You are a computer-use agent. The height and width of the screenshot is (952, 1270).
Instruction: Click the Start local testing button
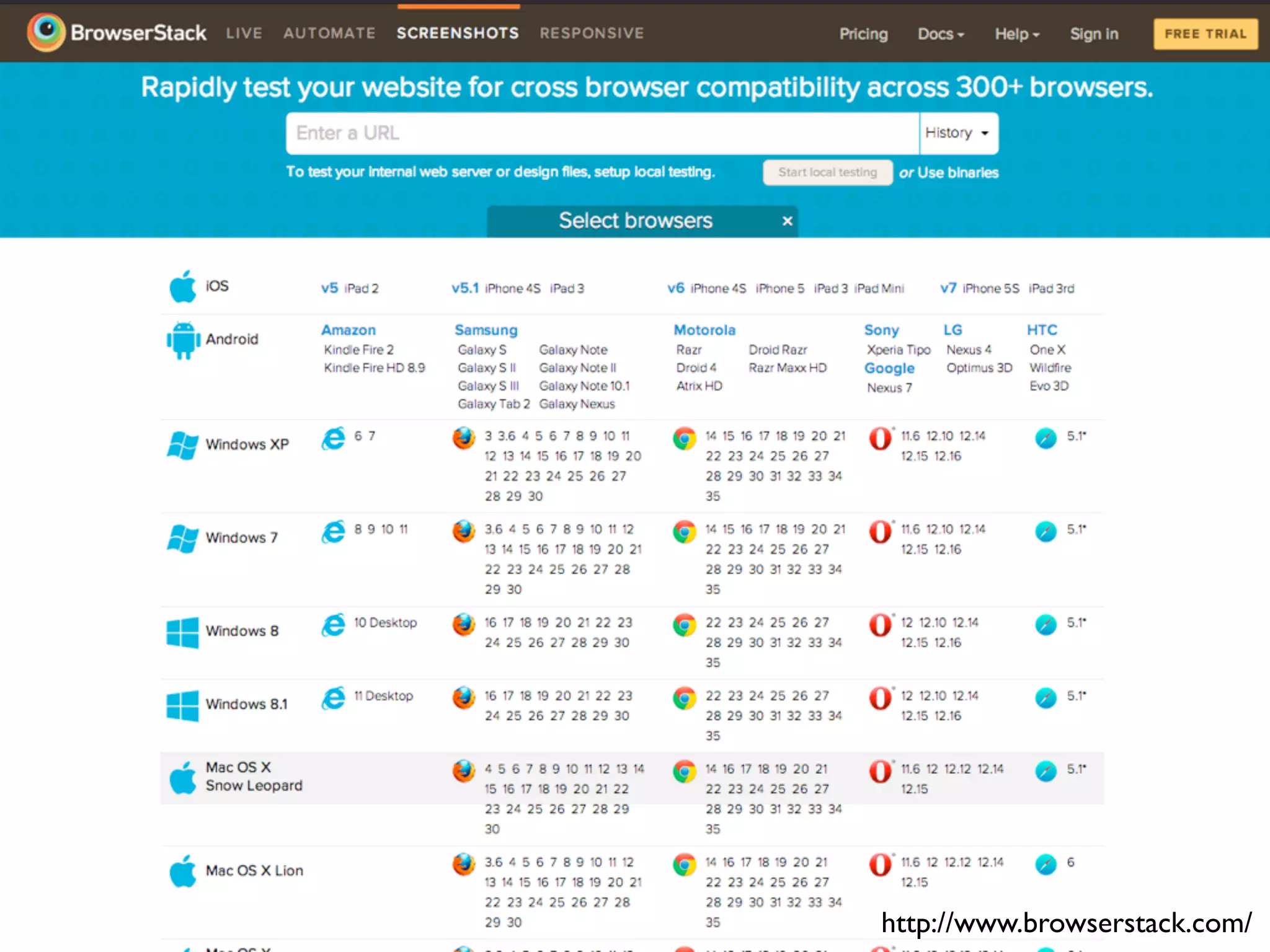(x=827, y=172)
